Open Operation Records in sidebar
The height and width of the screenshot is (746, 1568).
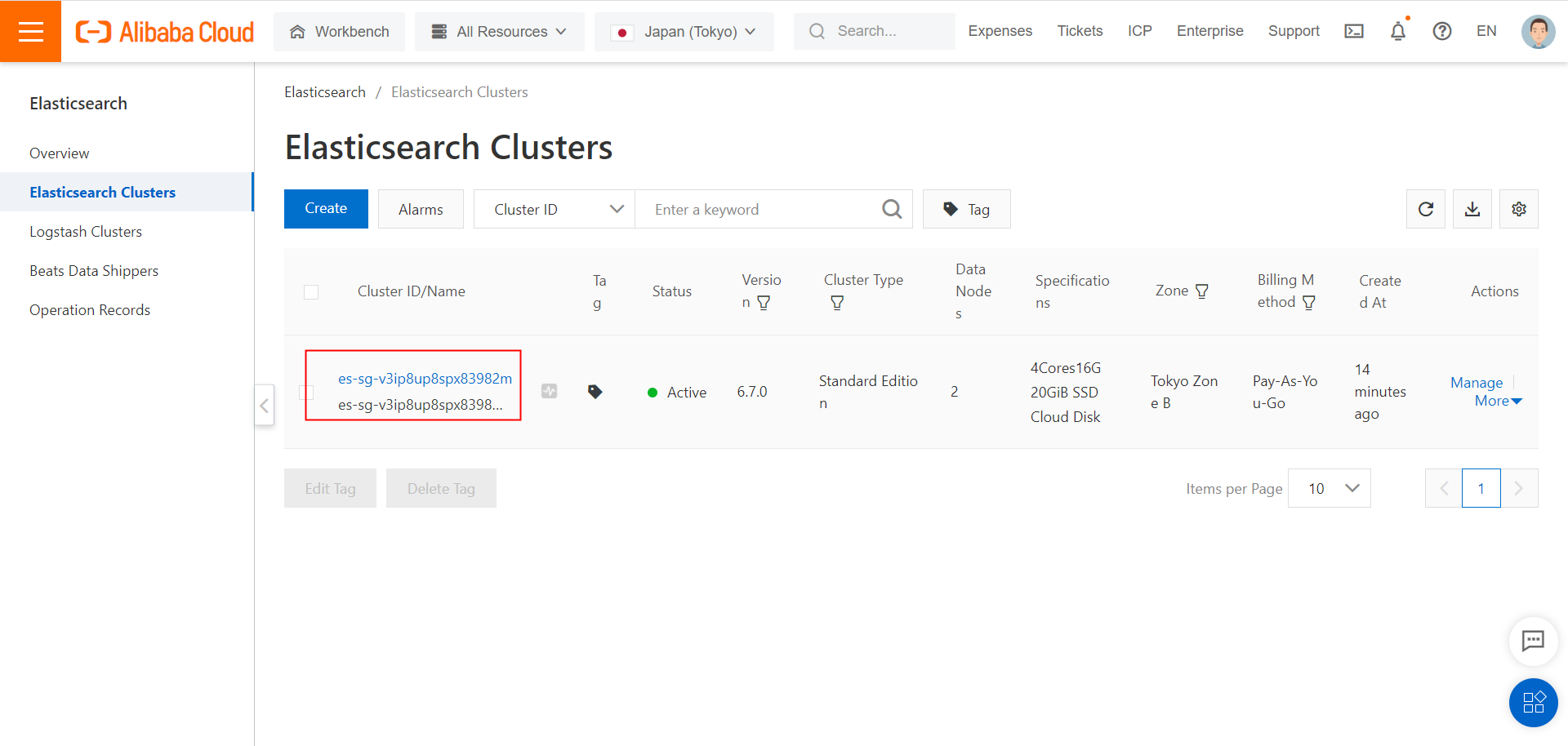click(x=90, y=310)
